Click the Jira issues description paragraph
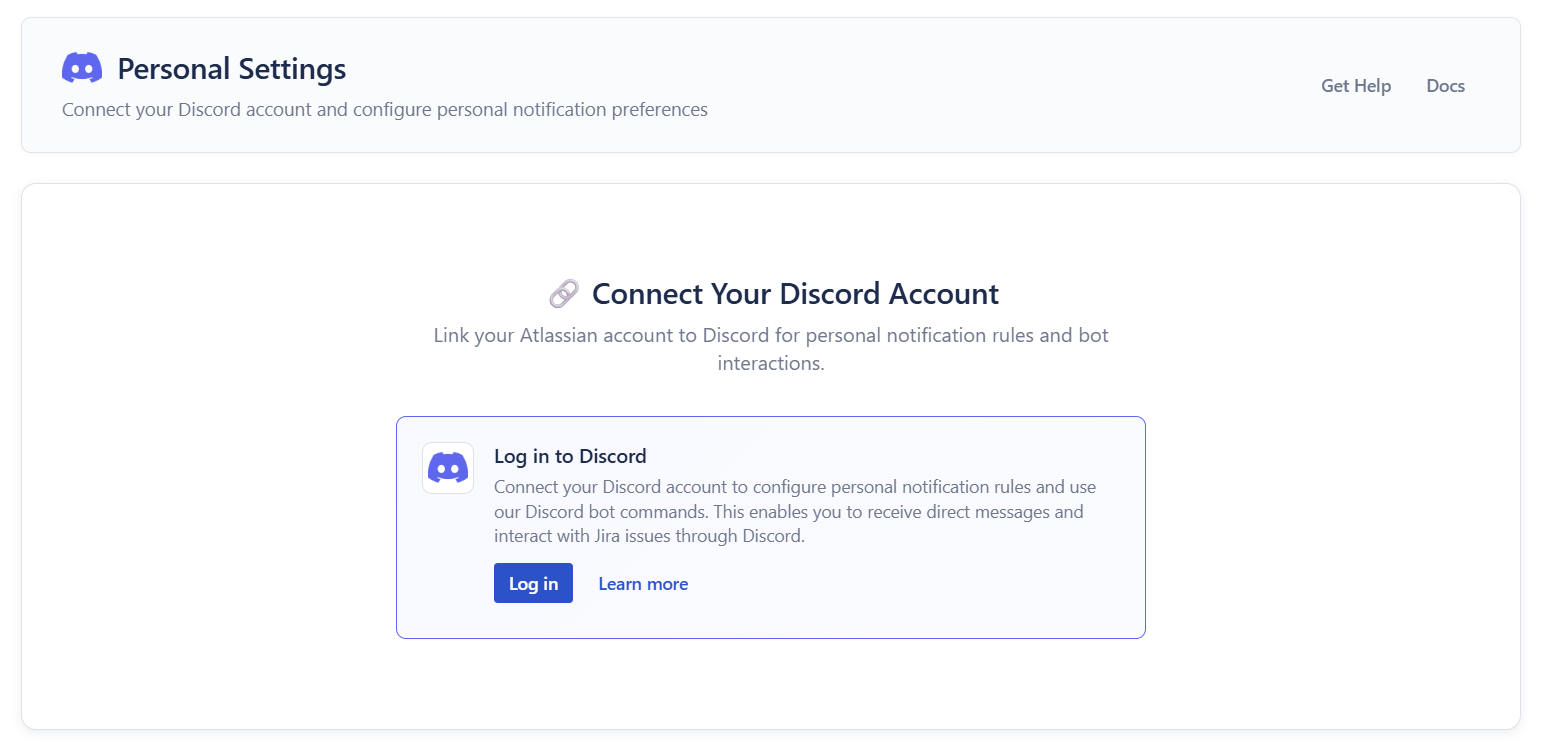The width and height of the screenshot is (1542, 748). click(794, 511)
